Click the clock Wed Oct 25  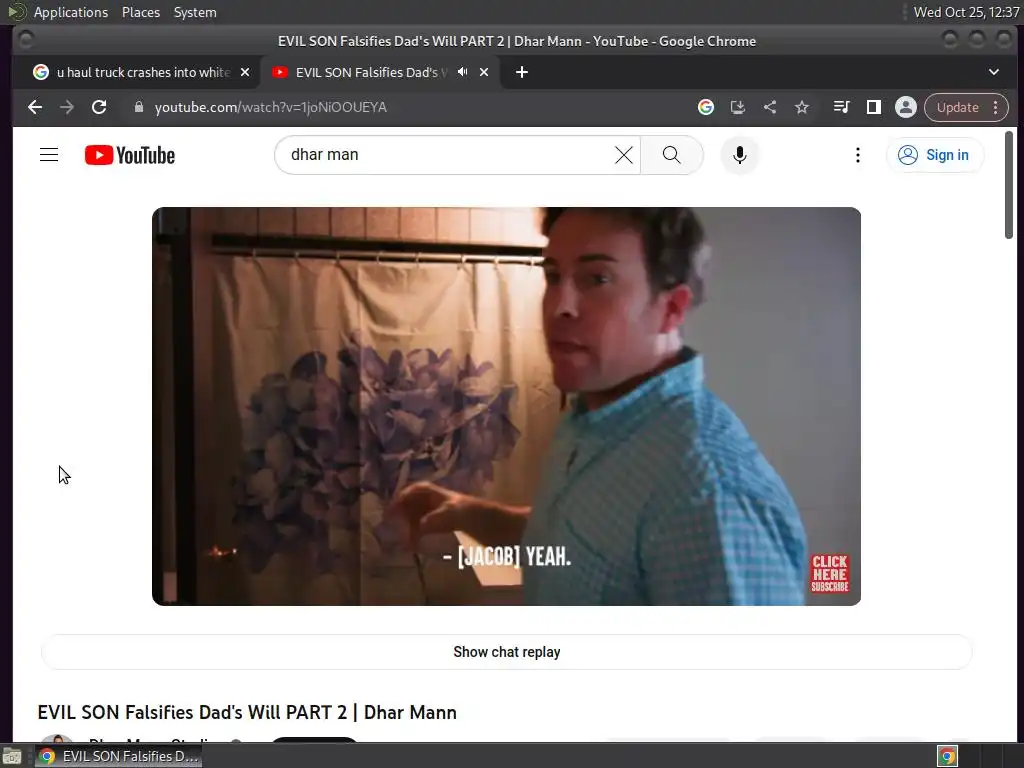point(966,12)
